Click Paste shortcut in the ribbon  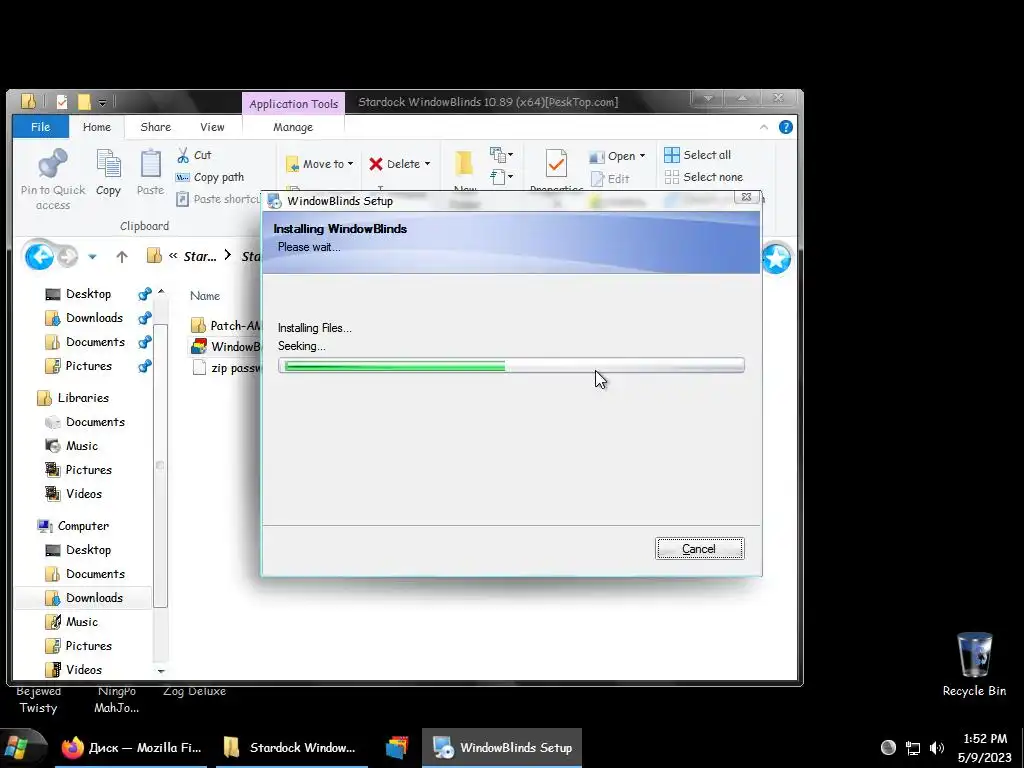point(218,199)
